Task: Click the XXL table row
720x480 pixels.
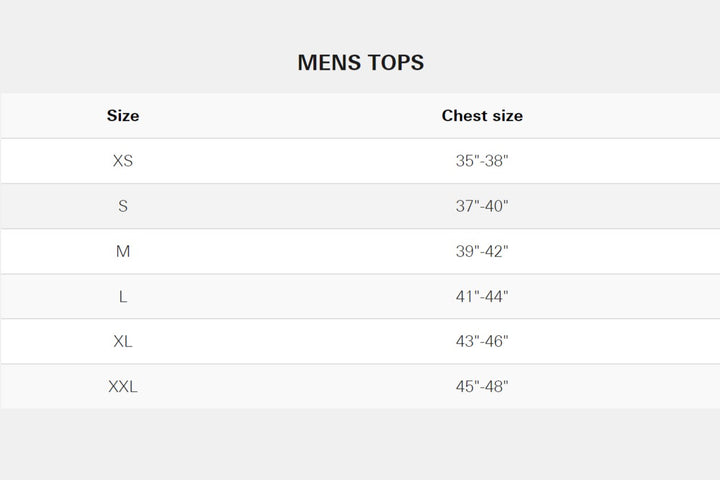Action: [x=300, y=386]
